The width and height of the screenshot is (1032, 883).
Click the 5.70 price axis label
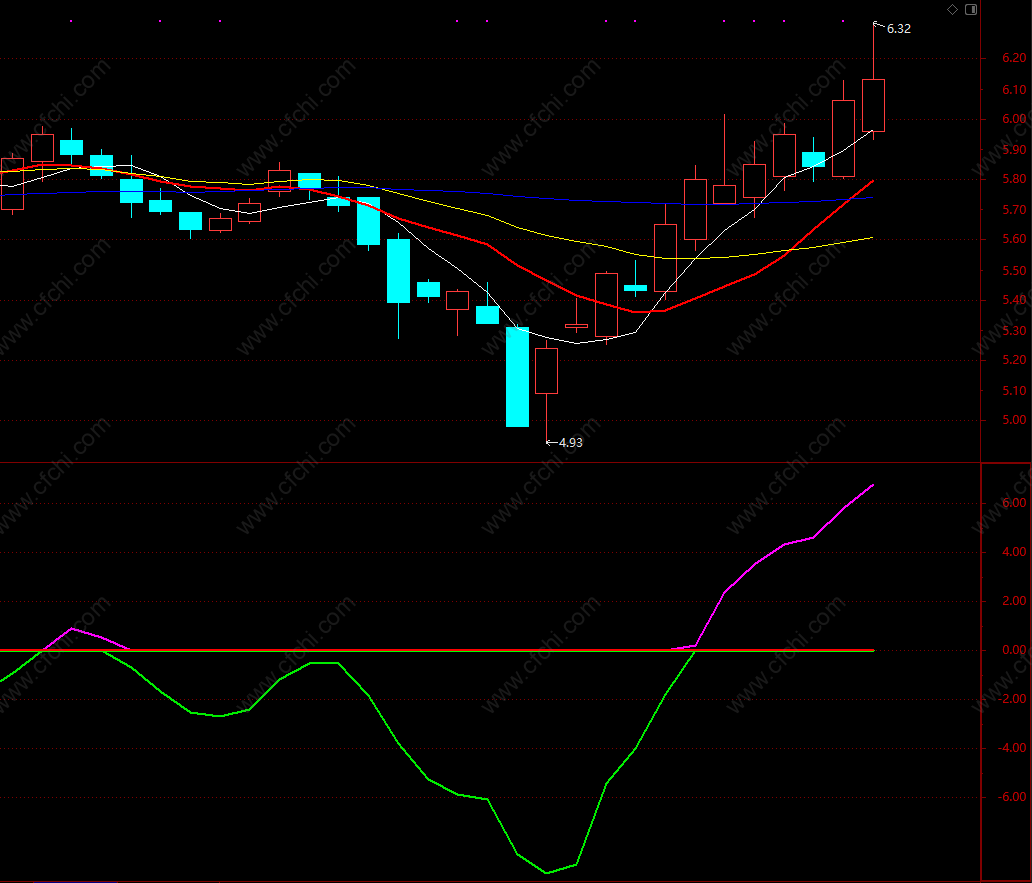click(x=1014, y=210)
